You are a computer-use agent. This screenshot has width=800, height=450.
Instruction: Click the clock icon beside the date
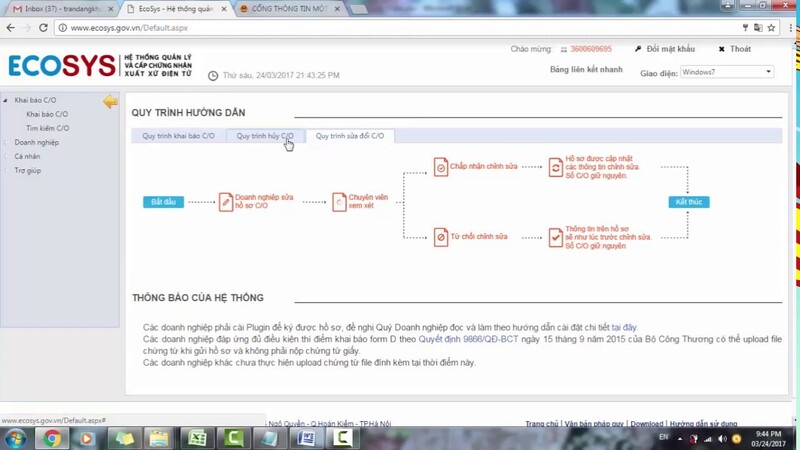(x=213, y=76)
